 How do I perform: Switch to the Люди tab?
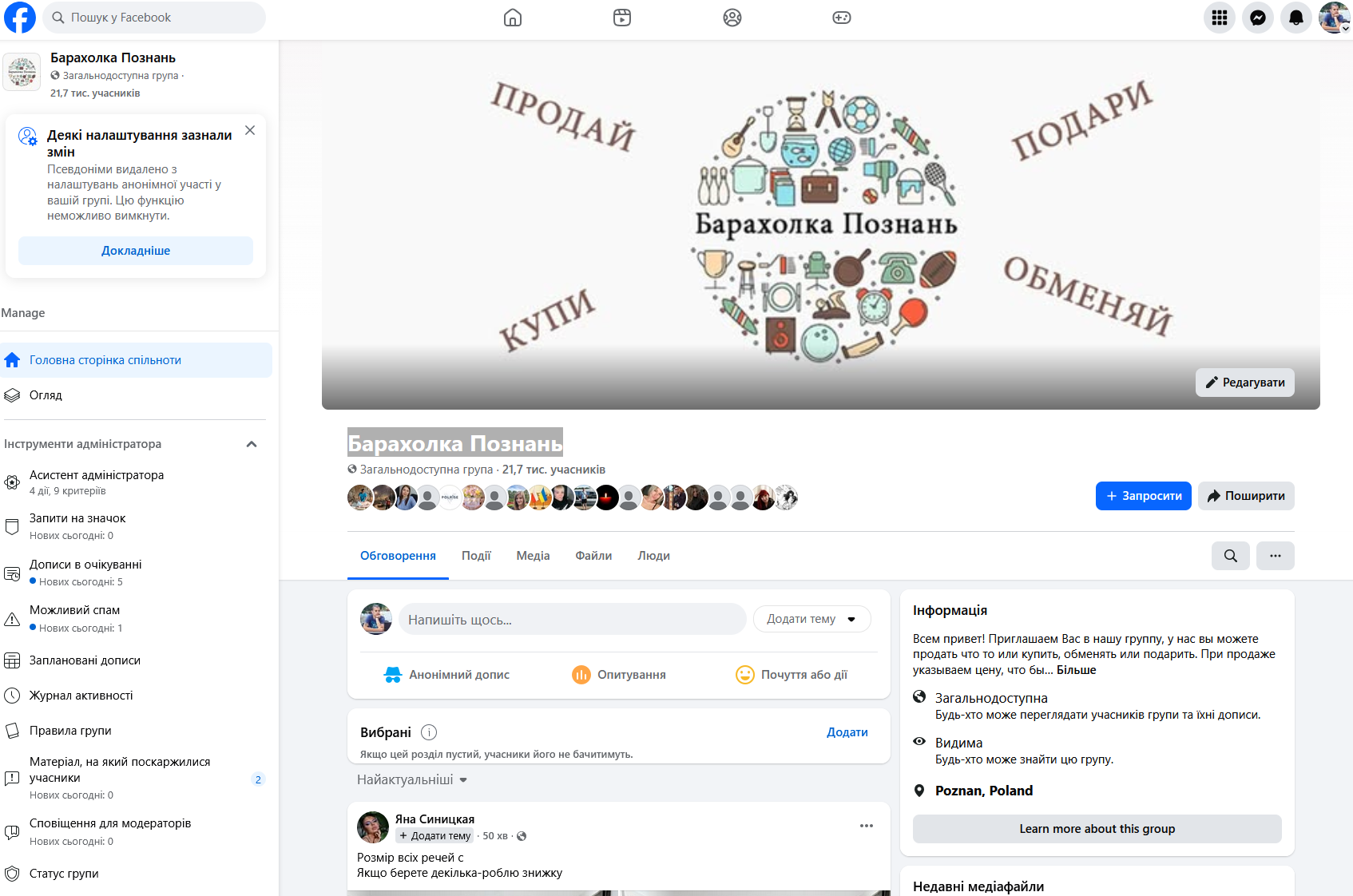point(653,555)
